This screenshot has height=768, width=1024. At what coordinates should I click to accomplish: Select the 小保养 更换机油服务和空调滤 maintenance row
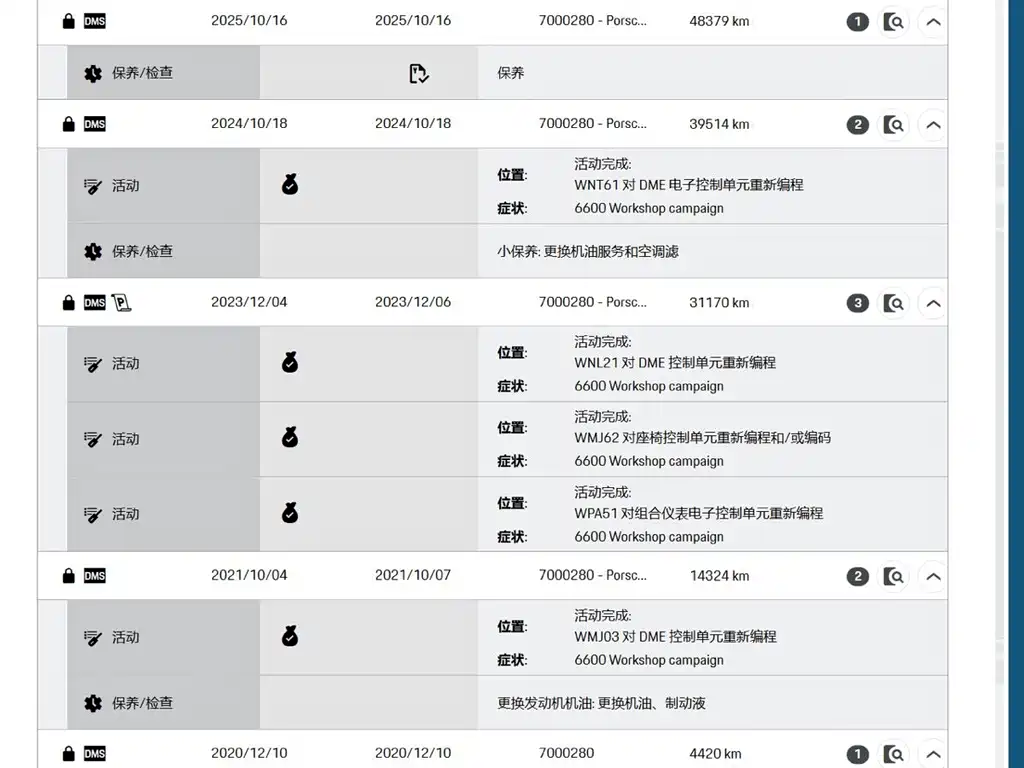[507, 251]
